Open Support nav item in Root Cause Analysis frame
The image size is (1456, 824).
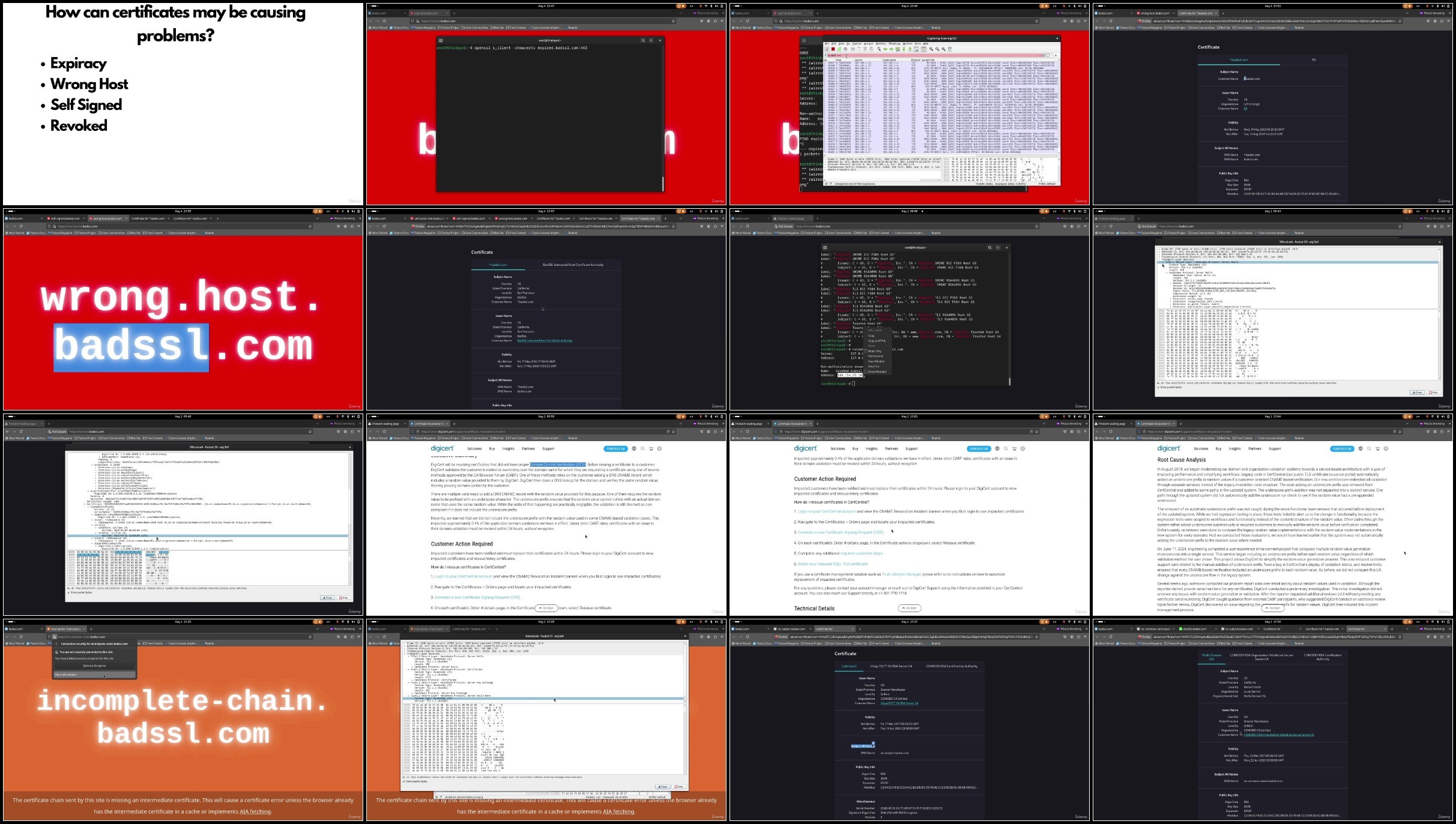[x=1275, y=448]
